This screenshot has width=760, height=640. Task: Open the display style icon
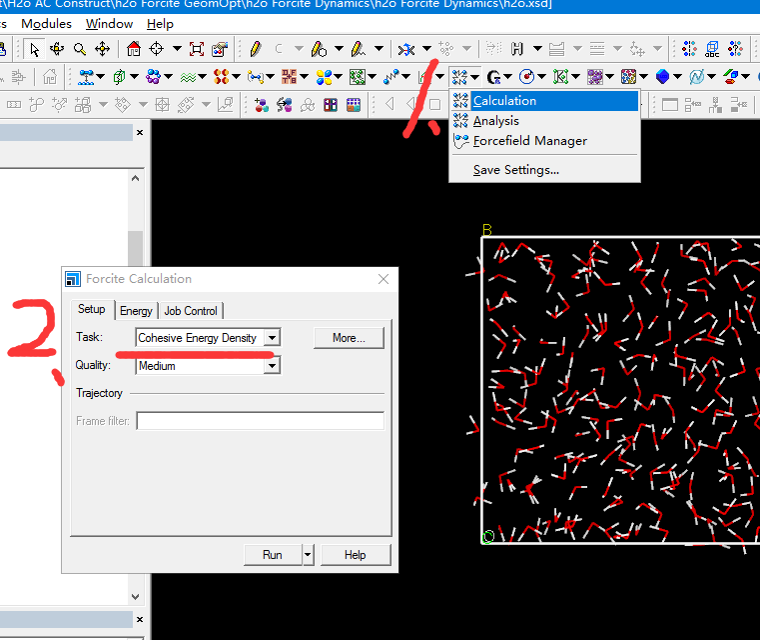(x=220, y=49)
